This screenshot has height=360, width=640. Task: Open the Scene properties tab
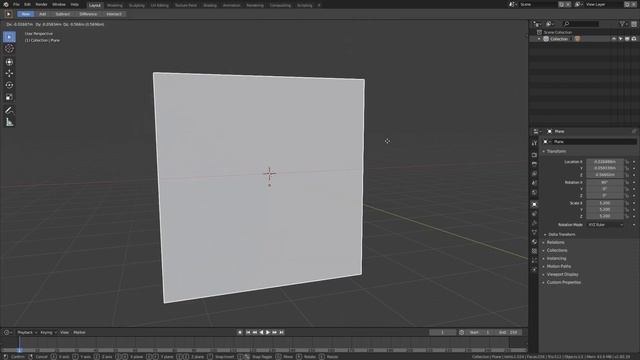[x=534, y=183]
